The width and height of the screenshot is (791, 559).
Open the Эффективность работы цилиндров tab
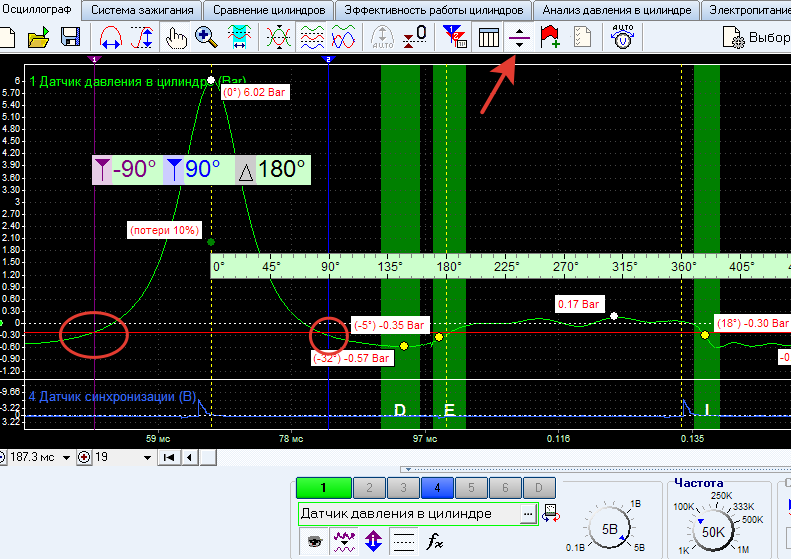coord(433,10)
